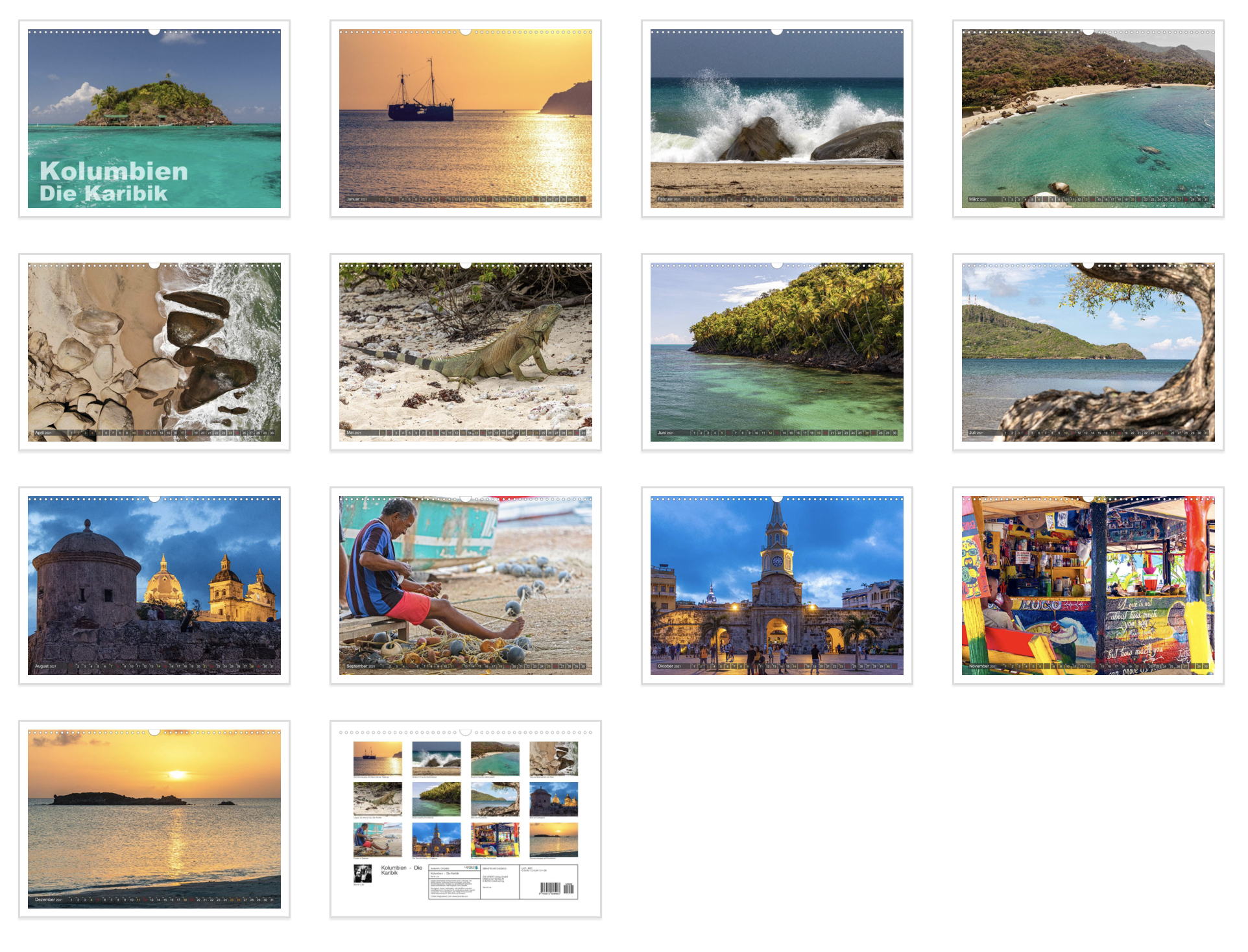Viewport: 1248px width, 952px height.
Task: Open the back cover index page
Action: coord(466,819)
